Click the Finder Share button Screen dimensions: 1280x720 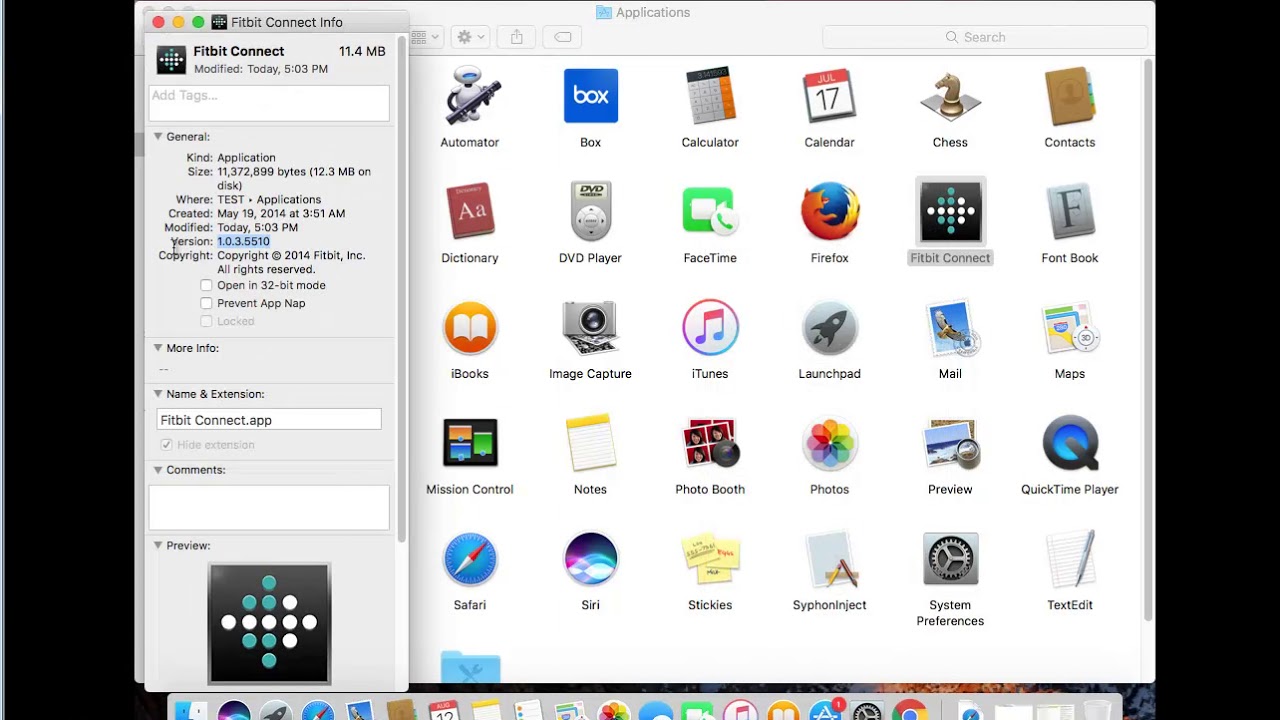click(x=516, y=37)
